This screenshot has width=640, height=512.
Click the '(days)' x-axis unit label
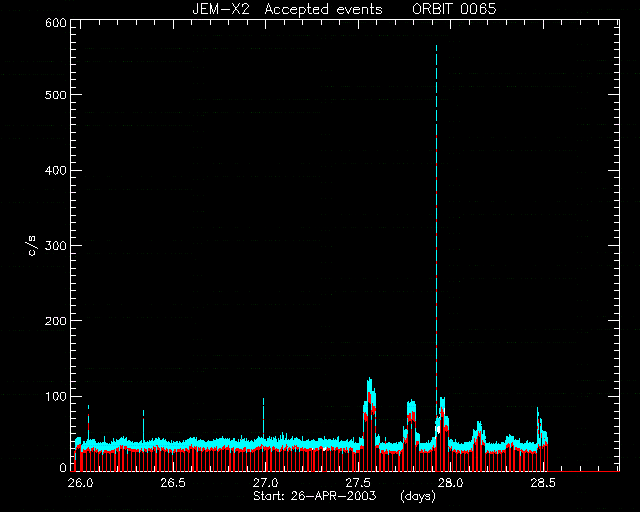418,496
